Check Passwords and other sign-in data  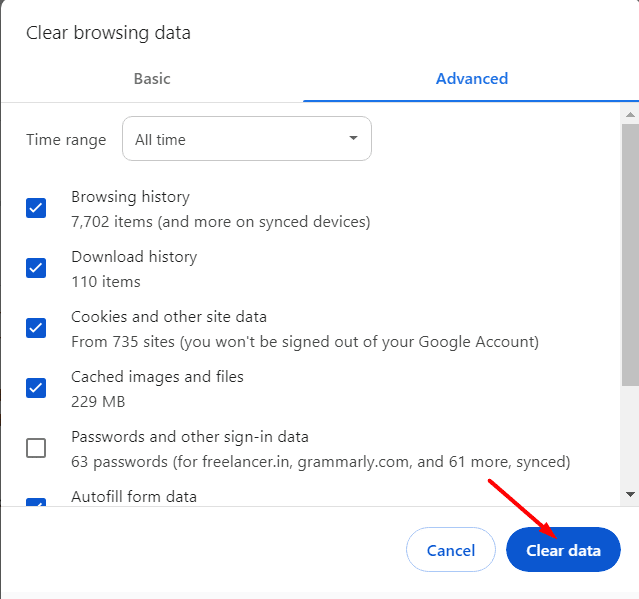[36, 448]
